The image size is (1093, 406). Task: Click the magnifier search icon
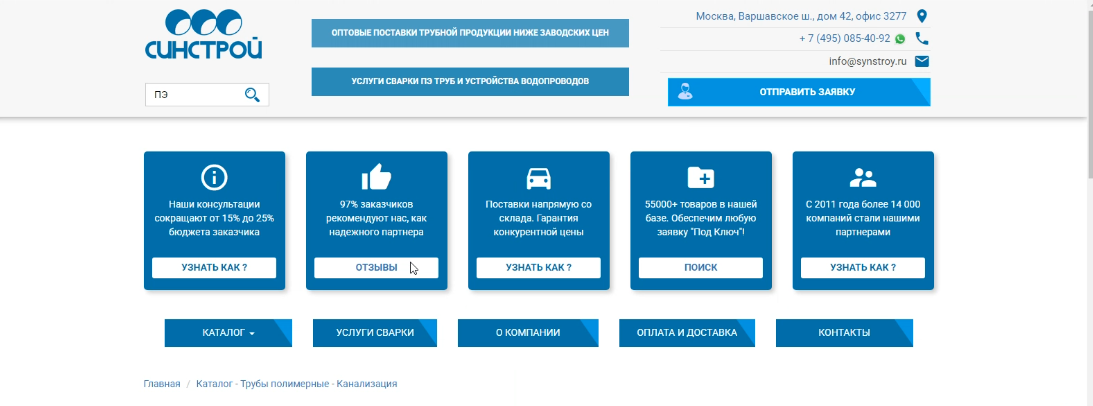pos(252,95)
